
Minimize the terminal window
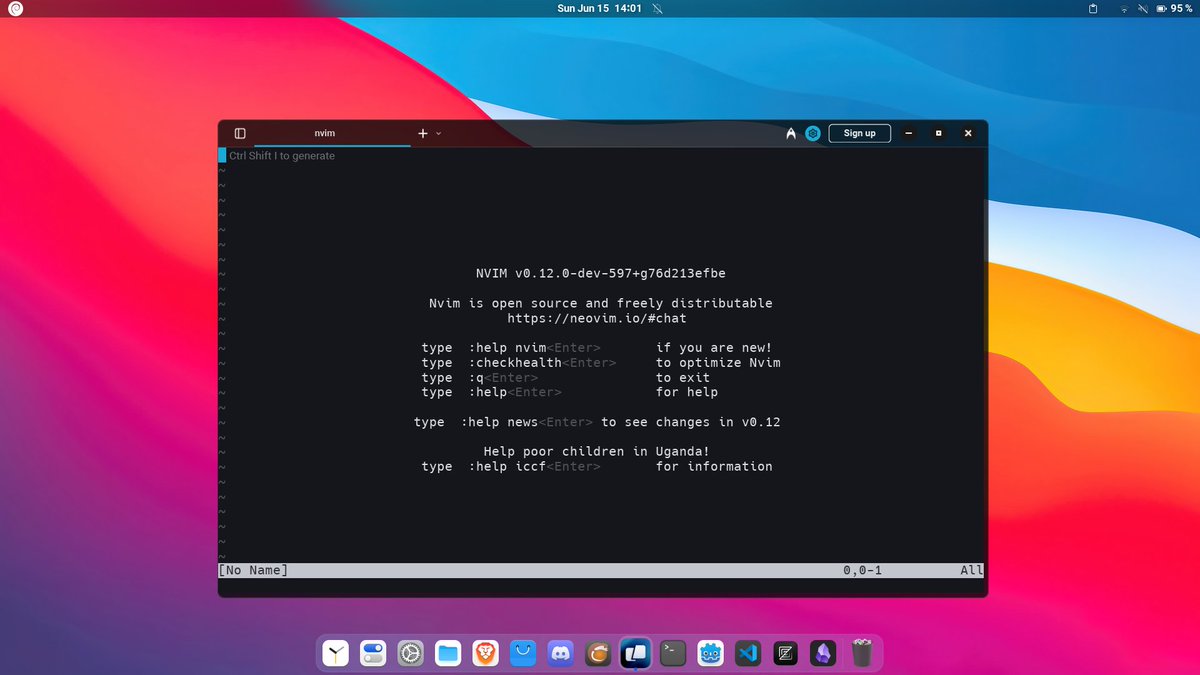point(908,133)
